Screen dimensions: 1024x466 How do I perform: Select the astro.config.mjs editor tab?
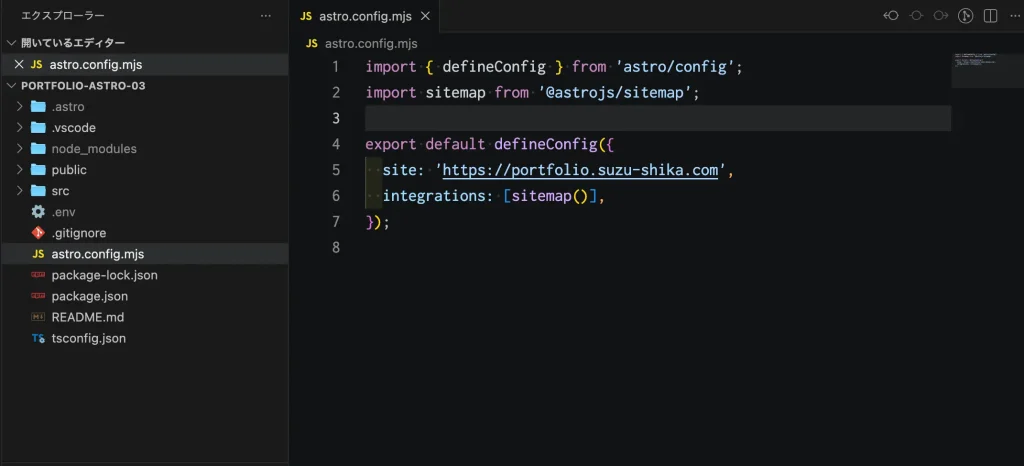365,16
